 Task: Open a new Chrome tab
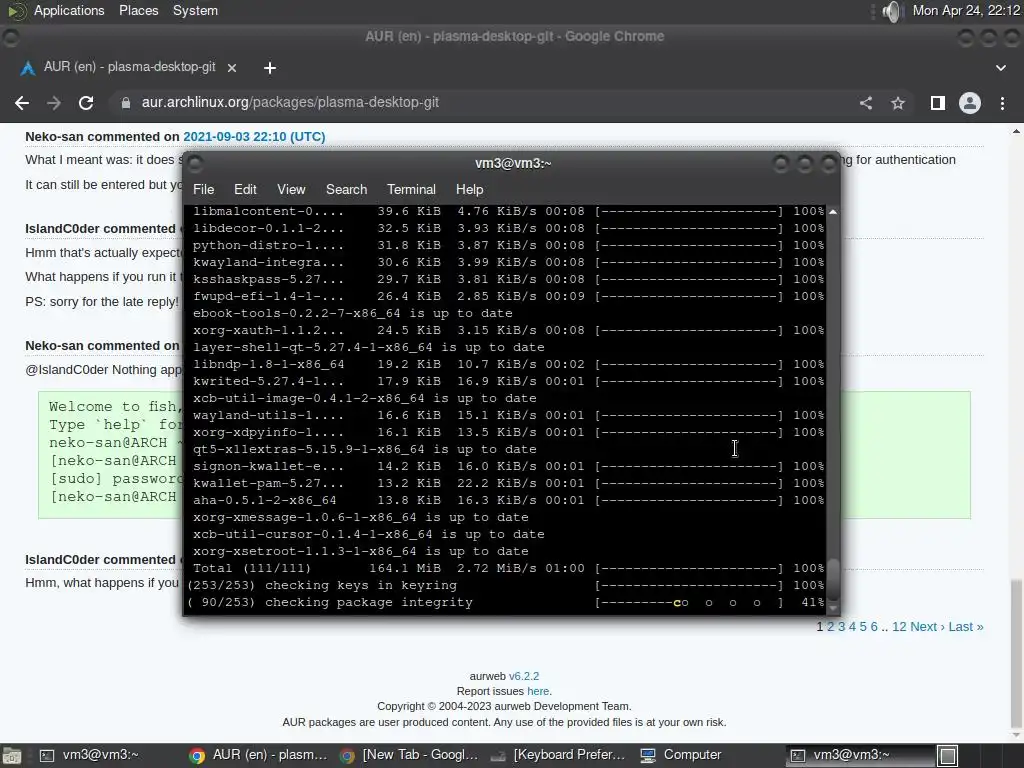(270, 68)
